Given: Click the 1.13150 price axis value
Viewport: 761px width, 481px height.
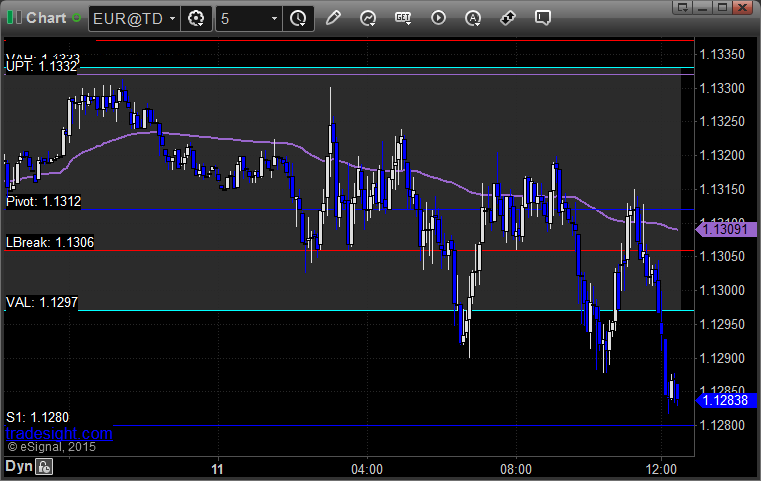Looking at the screenshot, I should tap(722, 189).
